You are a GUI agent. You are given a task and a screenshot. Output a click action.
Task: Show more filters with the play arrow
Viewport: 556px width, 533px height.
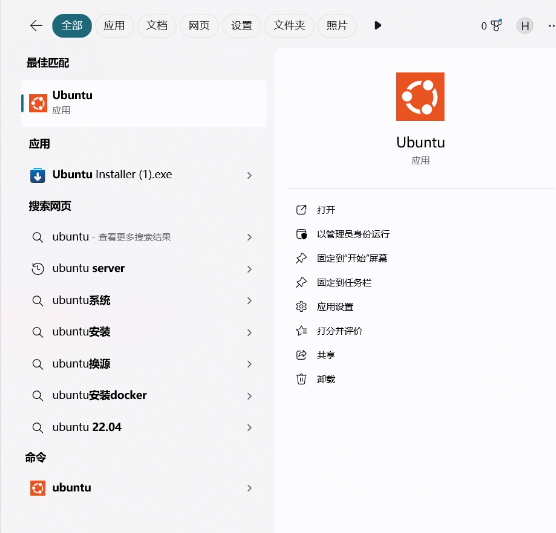[x=378, y=25]
